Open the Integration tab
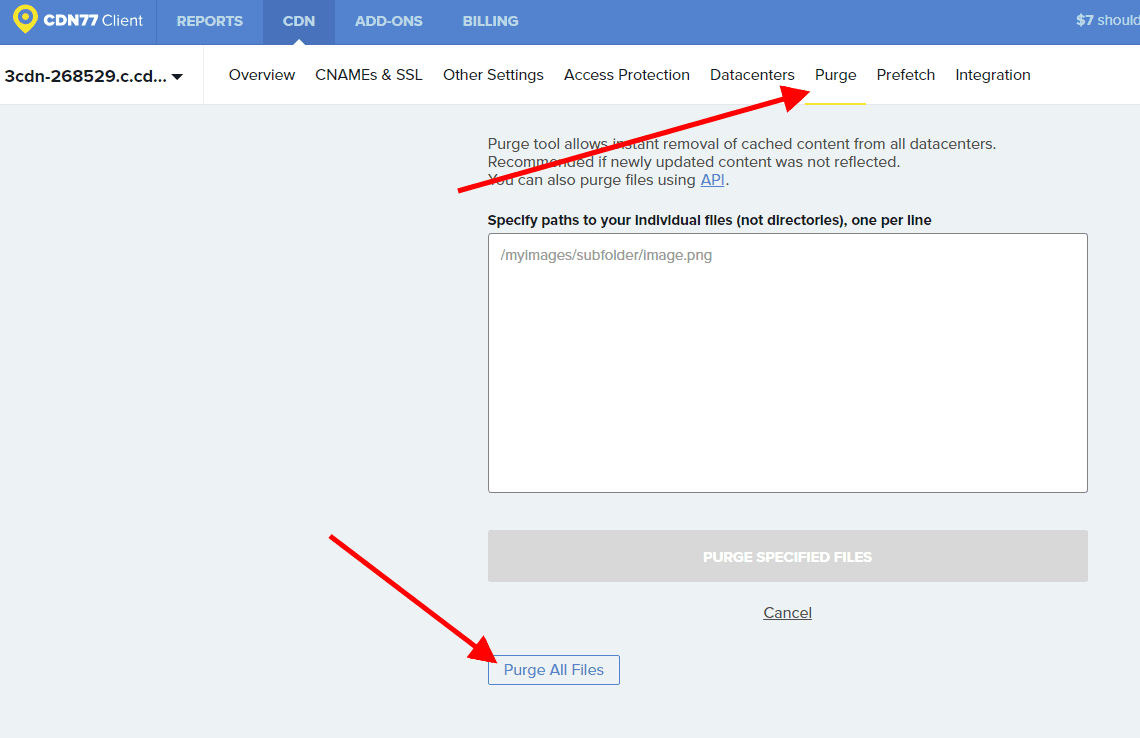Screen dimensions: 1140x738 (x=993, y=75)
